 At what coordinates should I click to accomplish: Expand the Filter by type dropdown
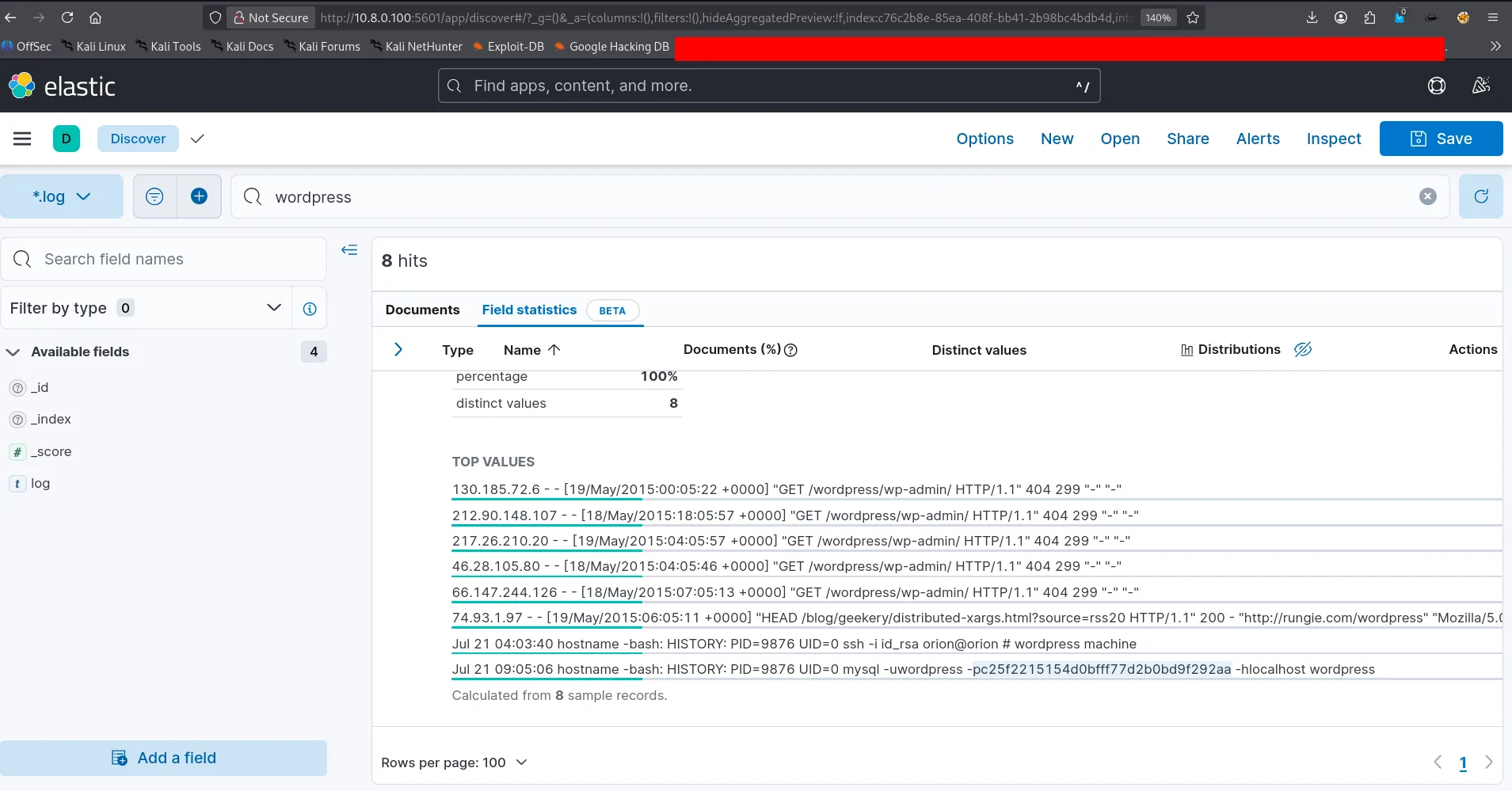146,308
